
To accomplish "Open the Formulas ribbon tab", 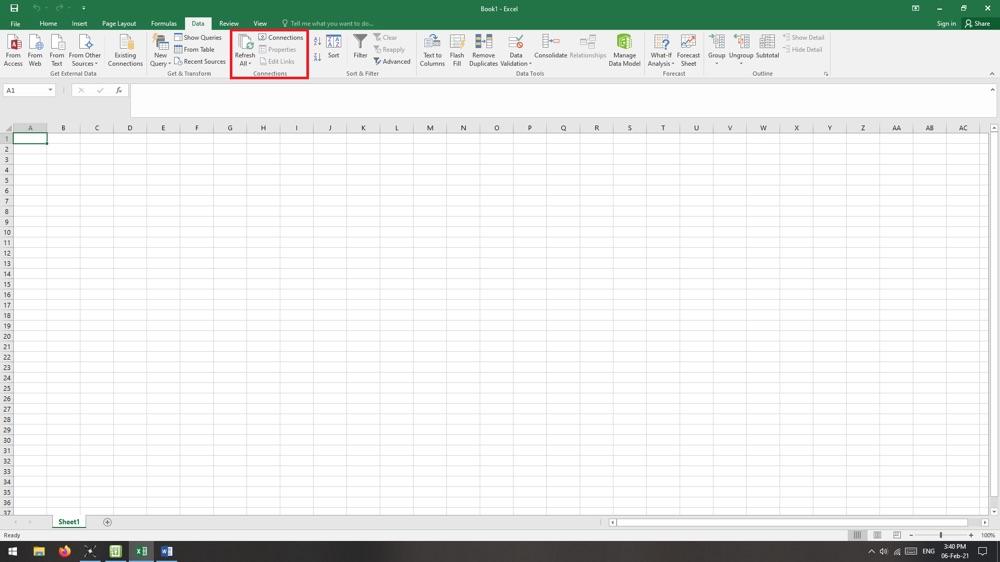I will coord(163,23).
